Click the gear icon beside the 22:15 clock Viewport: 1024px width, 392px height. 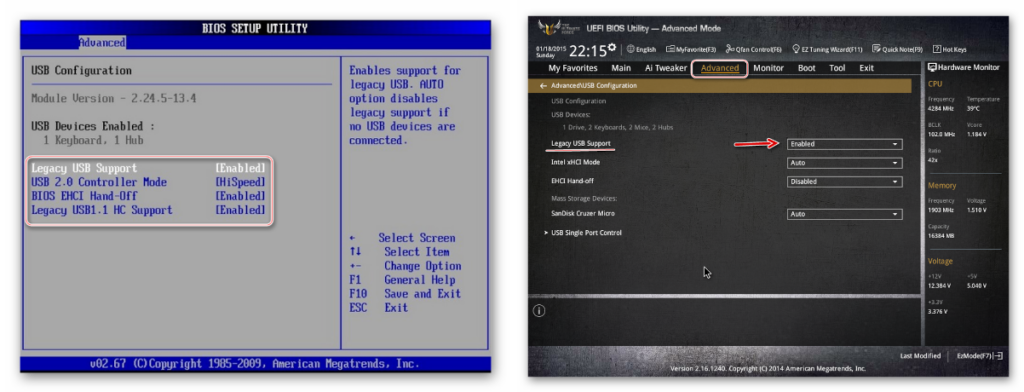click(x=611, y=48)
